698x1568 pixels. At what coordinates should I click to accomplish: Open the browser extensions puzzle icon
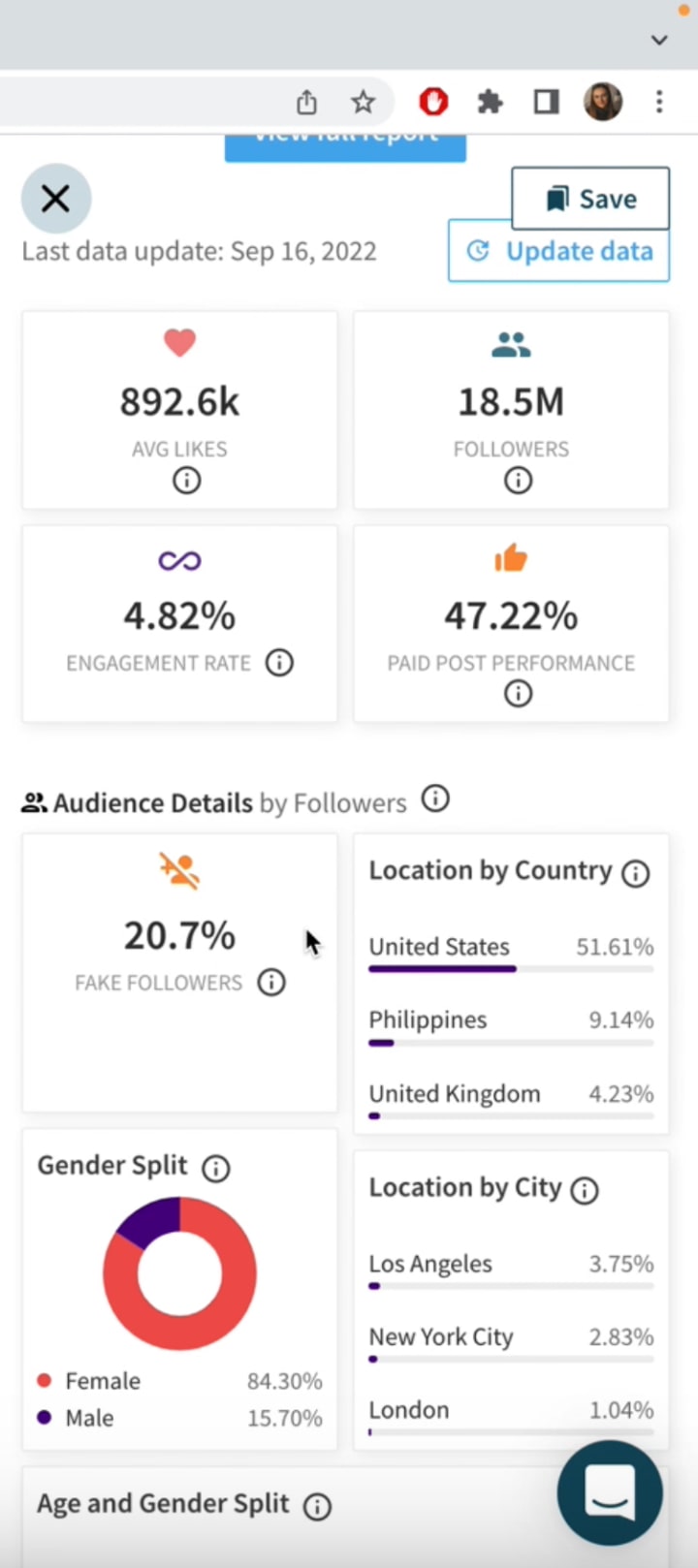pyautogui.click(x=491, y=102)
